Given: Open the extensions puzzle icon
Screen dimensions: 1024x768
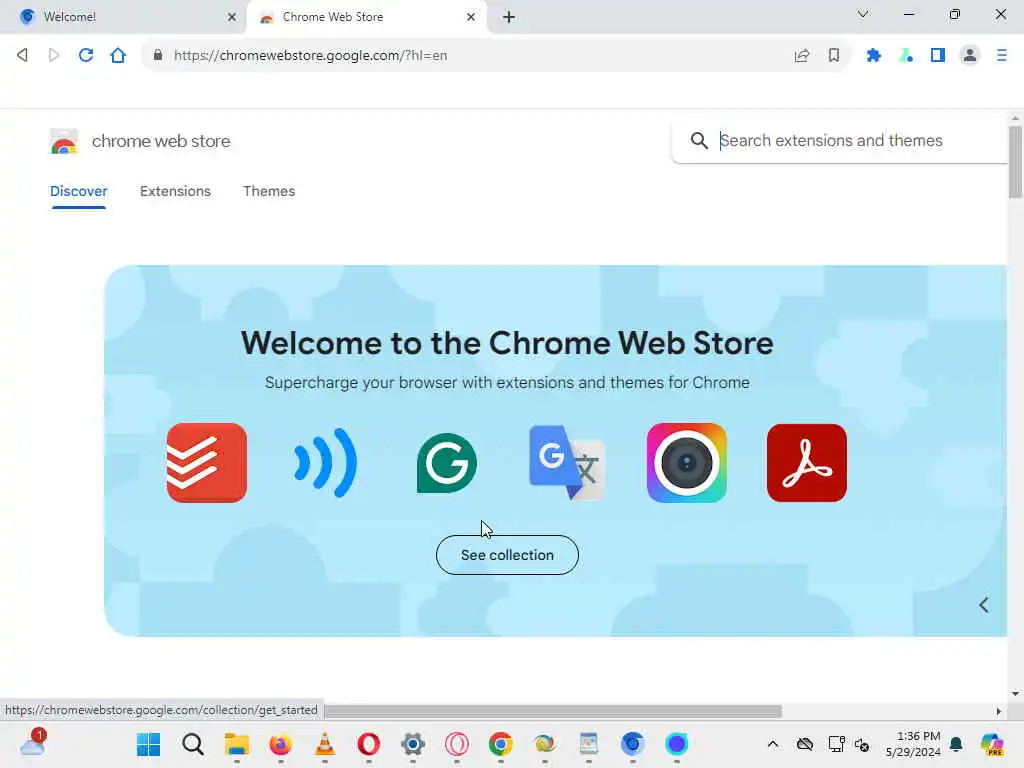Looking at the screenshot, I should click(x=874, y=56).
